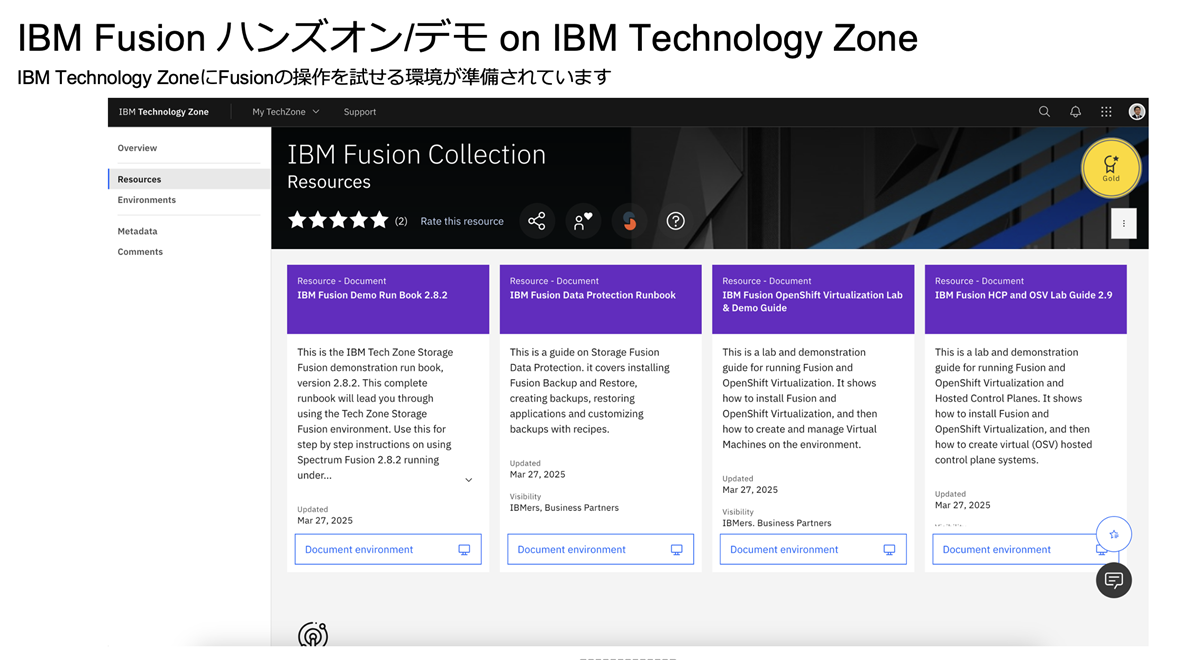Open Document environment for HCP and OSV Guide
Screen dimensions: 1200x660
coord(1025,549)
